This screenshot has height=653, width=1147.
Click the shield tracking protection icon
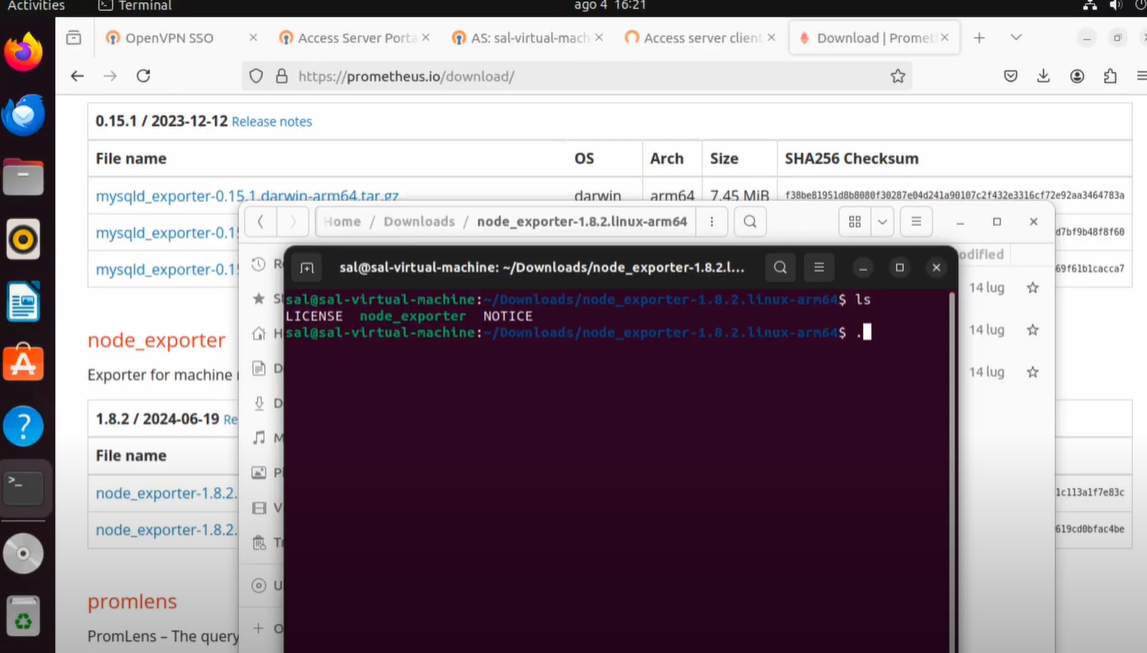(x=256, y=76)
